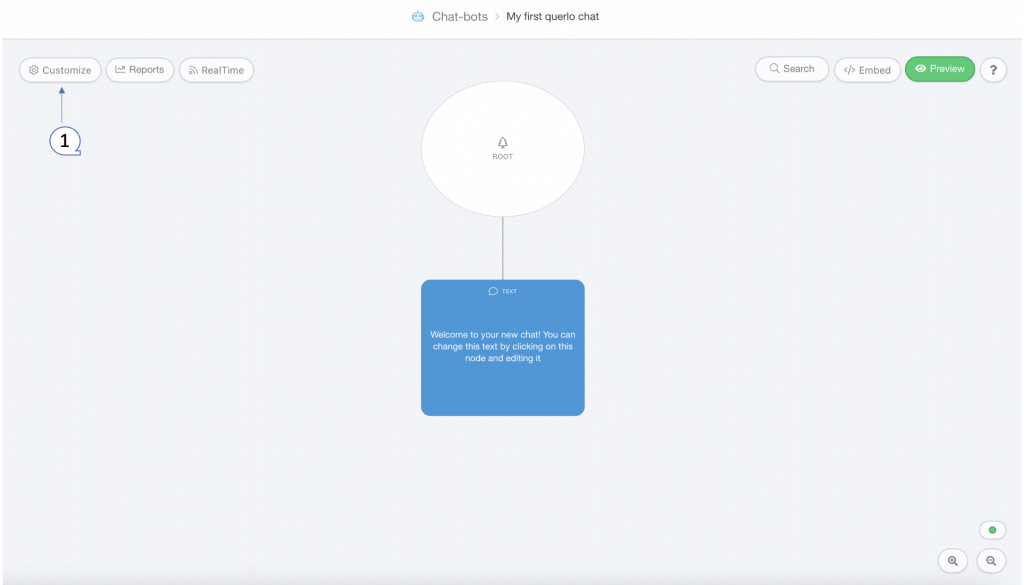Open the Reports button
This screenshot has width=1024, height=585.
pyautogui.click(x=140, y=69)
